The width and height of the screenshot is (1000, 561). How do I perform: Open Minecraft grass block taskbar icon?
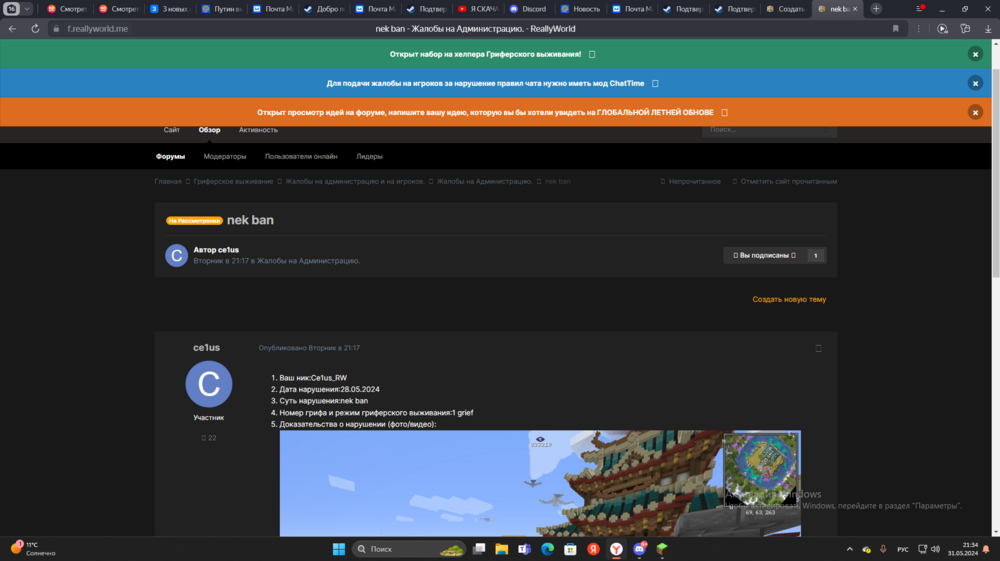coord(662,549)
